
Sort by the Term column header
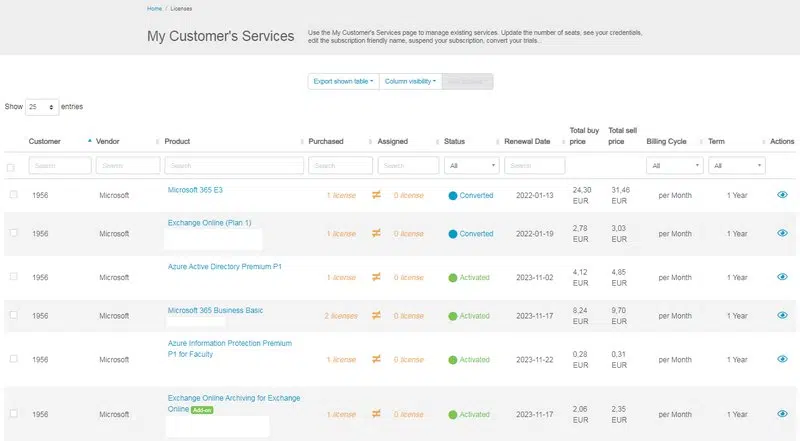click(x=716, y=141)
